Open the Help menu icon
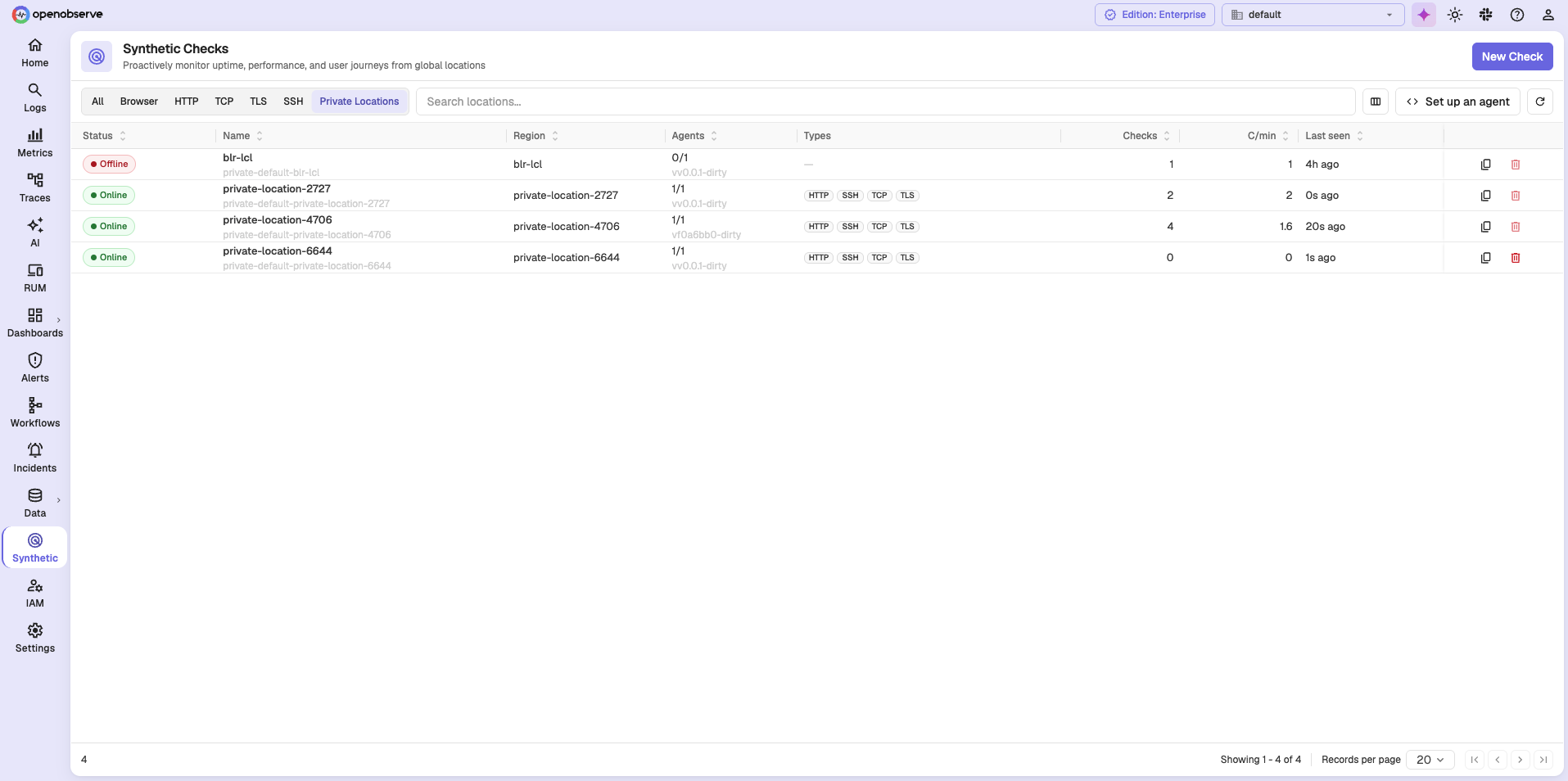The width and height of the screenshot is (1568, 781). (1517, 15)
